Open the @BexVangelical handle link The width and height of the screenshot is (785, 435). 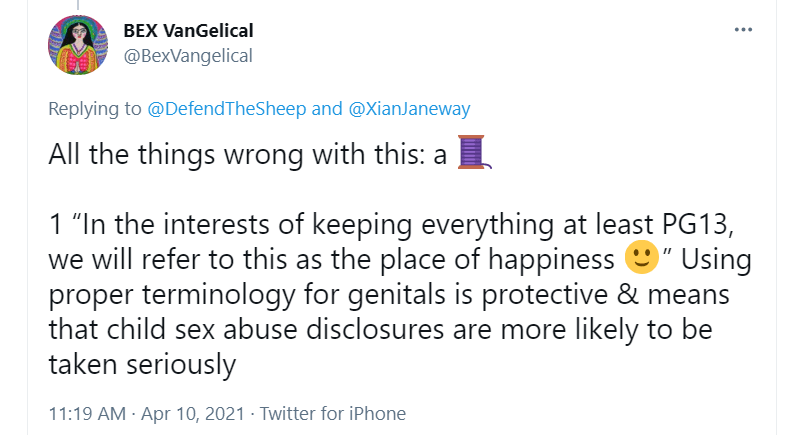[187, 56]
